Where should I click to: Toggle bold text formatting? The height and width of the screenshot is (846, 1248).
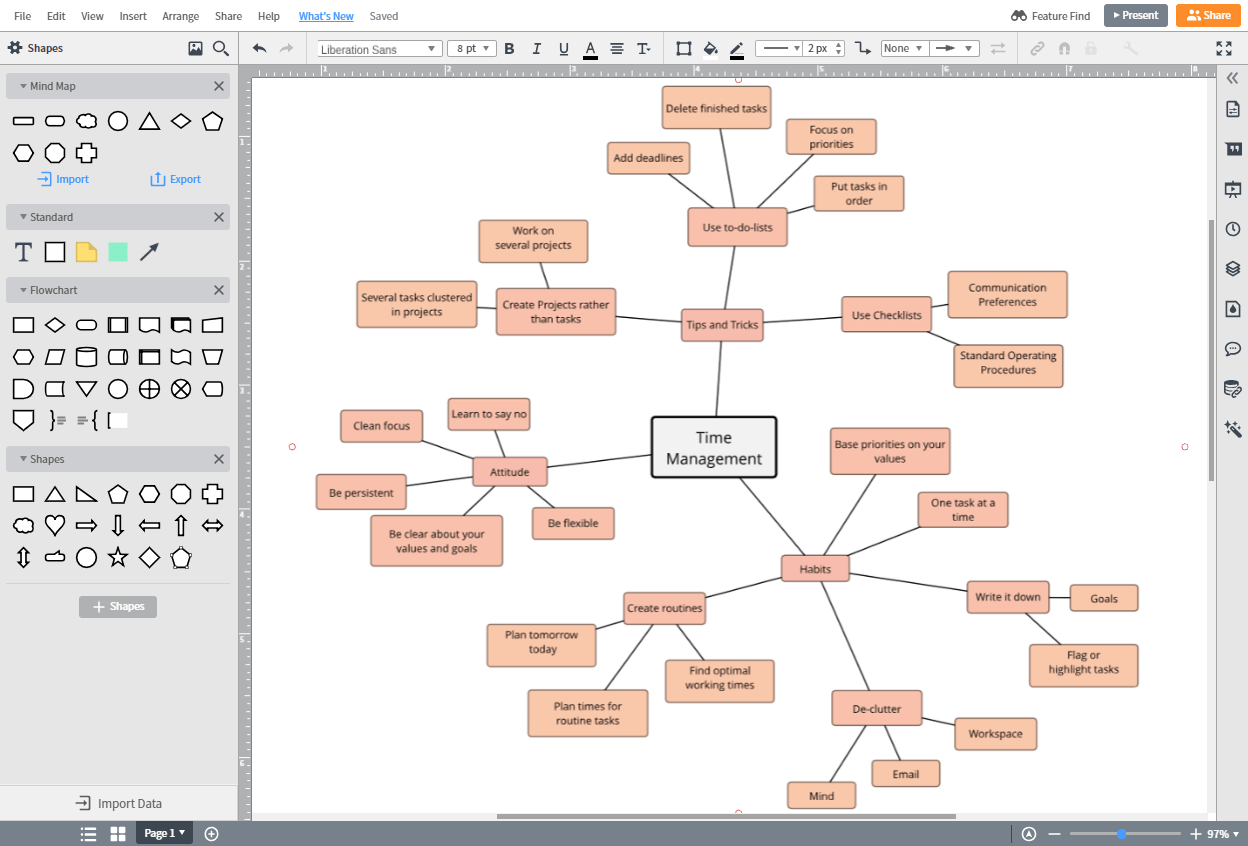(509, 48)
